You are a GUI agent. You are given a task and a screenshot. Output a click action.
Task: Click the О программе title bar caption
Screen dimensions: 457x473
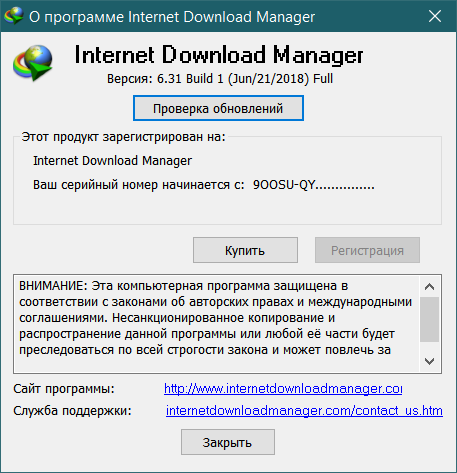tap(172, 17)
